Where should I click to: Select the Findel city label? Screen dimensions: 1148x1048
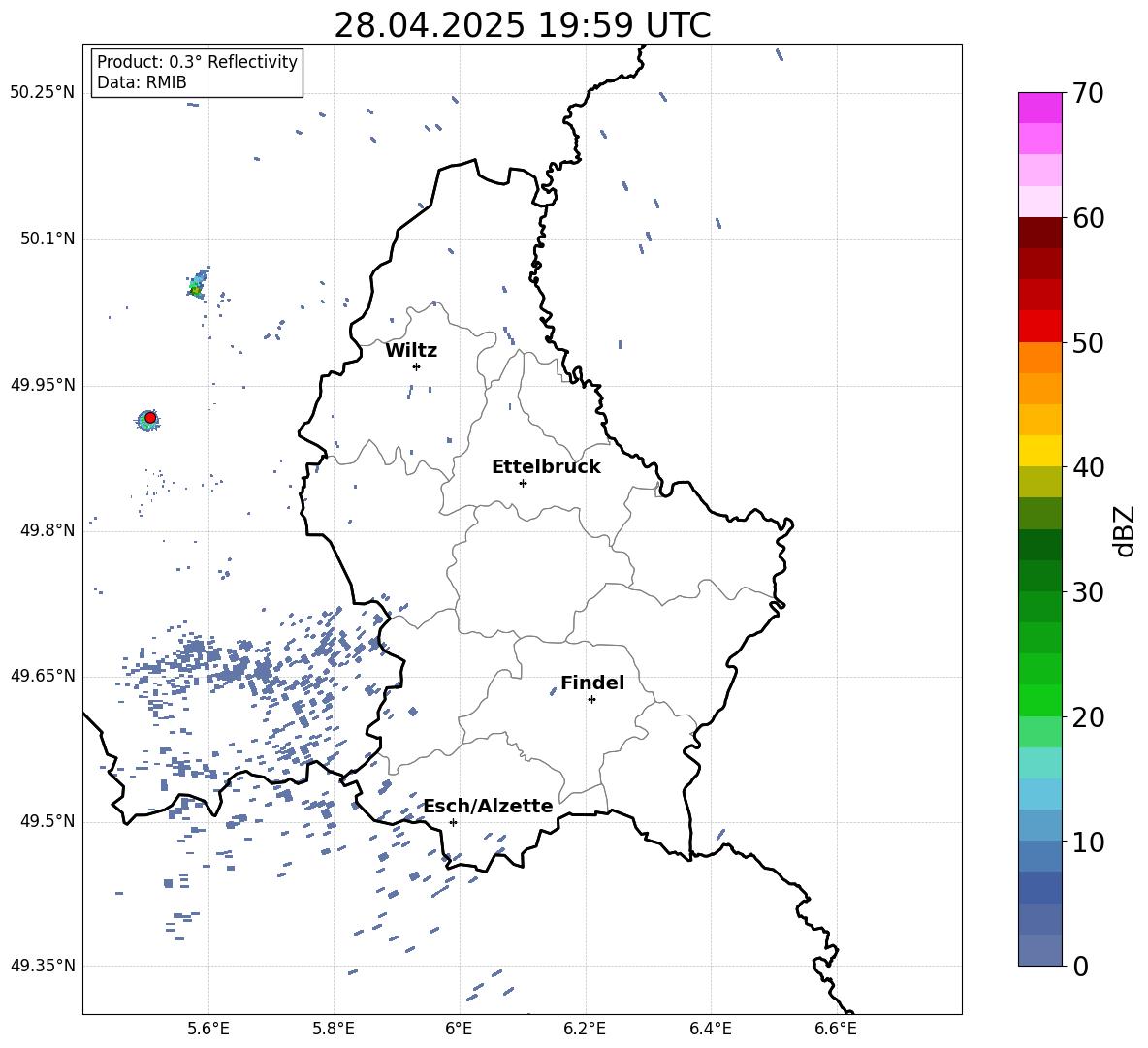[x=592, y=683]
